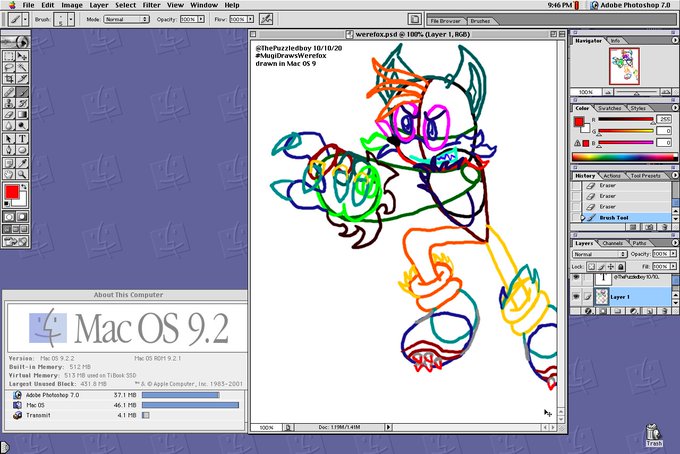Viewport: 680px width, 454px height.
Task: Open the document status bar info arrow
Action: (x=388, y=428)
